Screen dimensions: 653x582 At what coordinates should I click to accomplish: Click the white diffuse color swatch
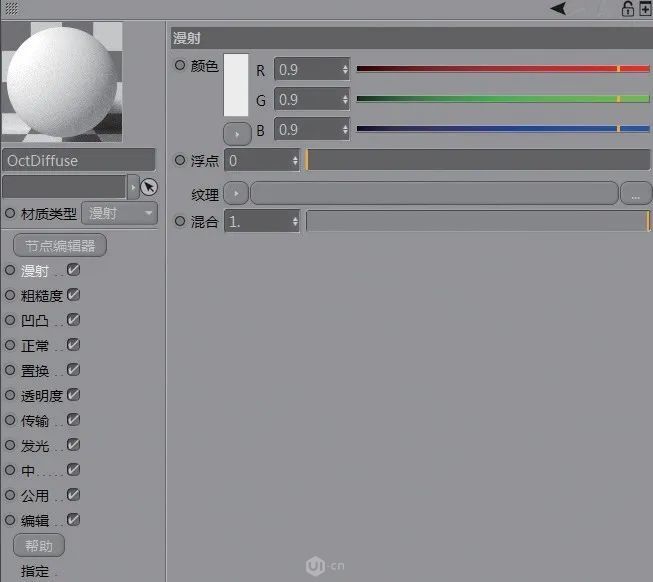click(236, 85)
